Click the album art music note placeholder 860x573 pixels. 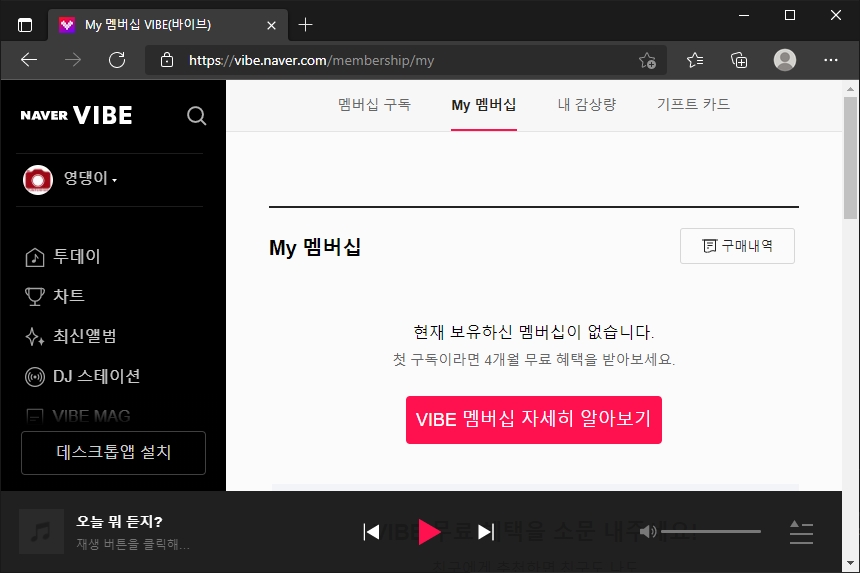tap(42, 531)
